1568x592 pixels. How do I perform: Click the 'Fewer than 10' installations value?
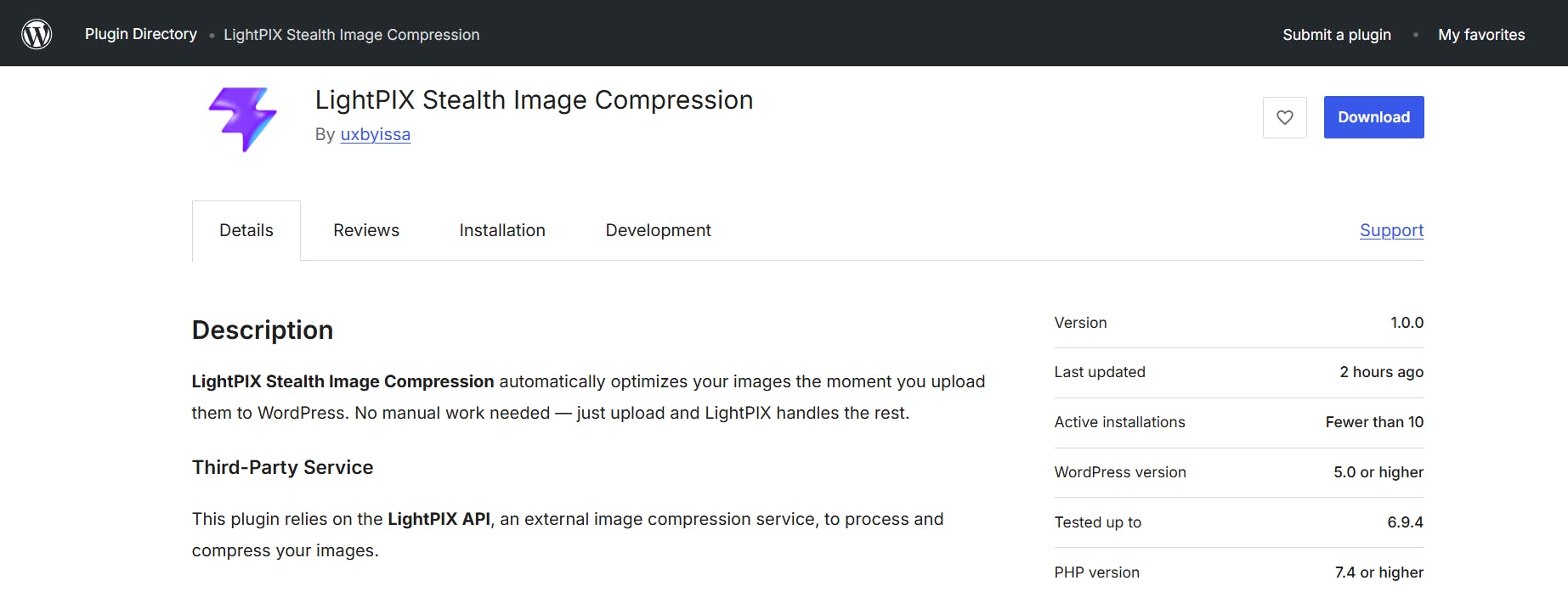(x=1374, y=422)
